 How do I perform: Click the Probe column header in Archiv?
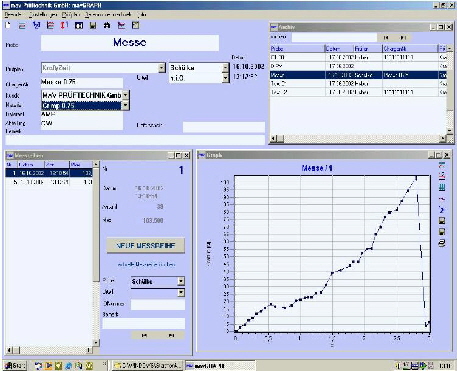click(x=297, y=49)
